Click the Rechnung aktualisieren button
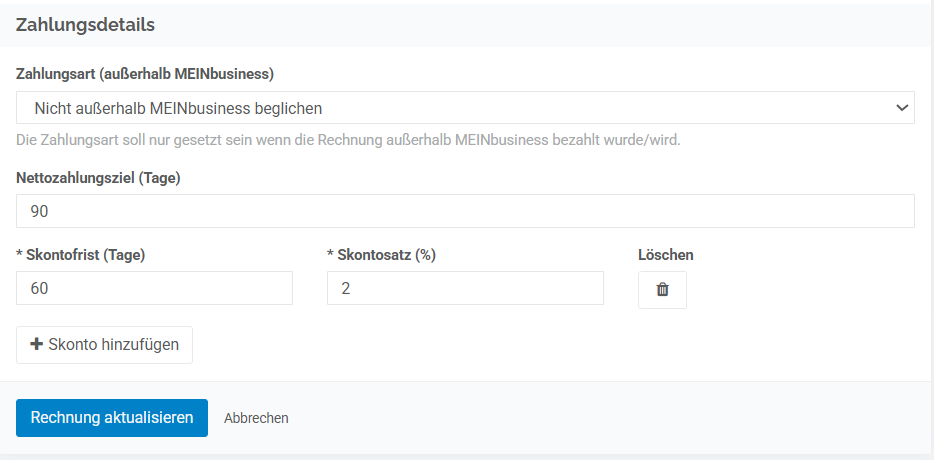Viewport: 934px width, 460px height. 112,418
